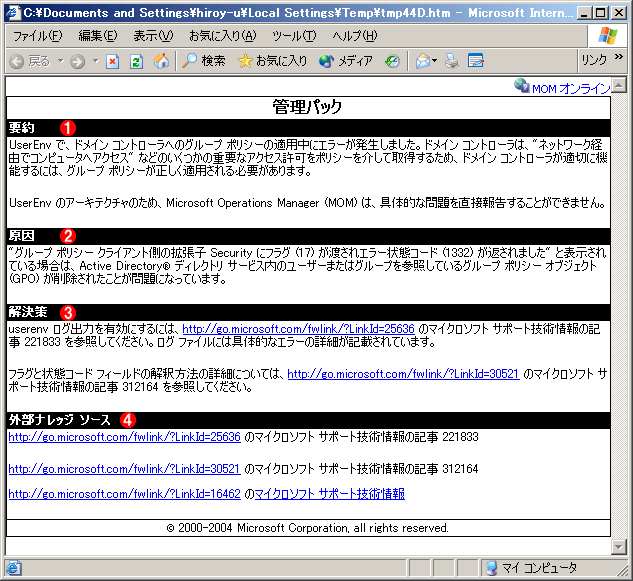Click the Microsoft Corporation copyright footer text
The width and height of the screenshot is (633, 581).
(x=307, y=528)
